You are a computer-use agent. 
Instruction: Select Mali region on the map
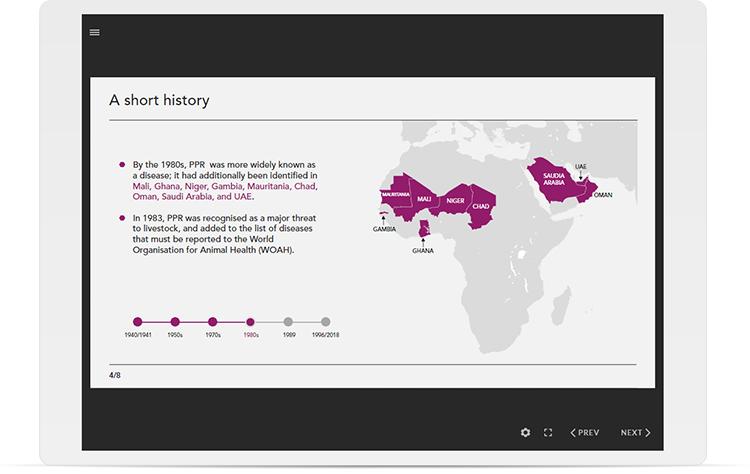425,198
